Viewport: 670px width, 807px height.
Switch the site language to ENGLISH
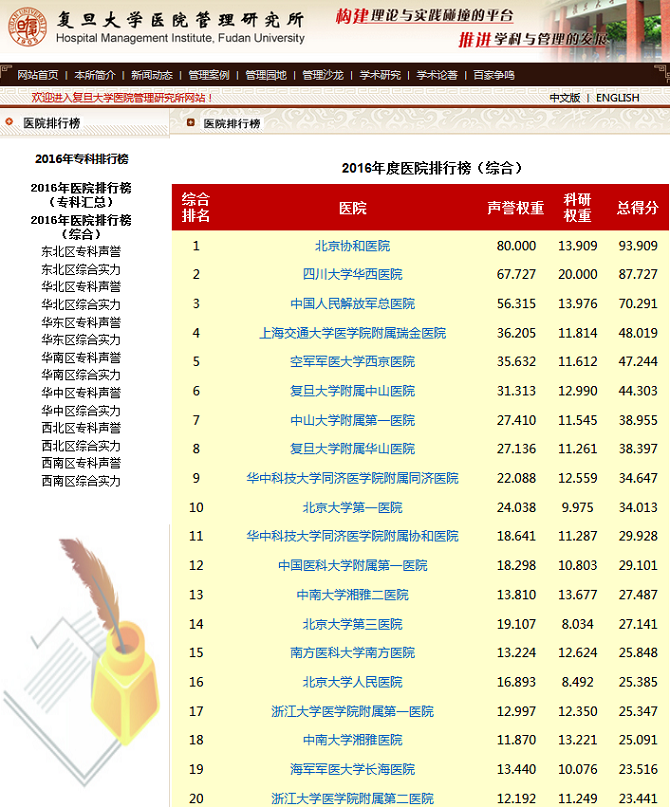pos(617,98)
